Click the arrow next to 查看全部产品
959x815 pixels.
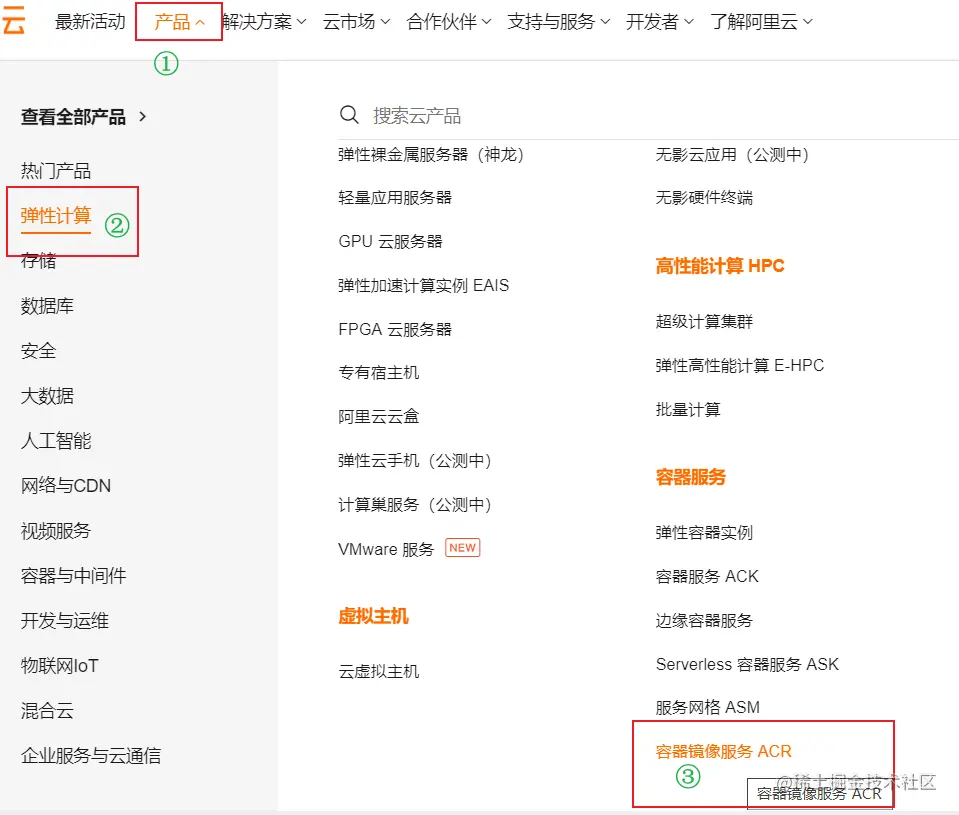coord(143,116)
